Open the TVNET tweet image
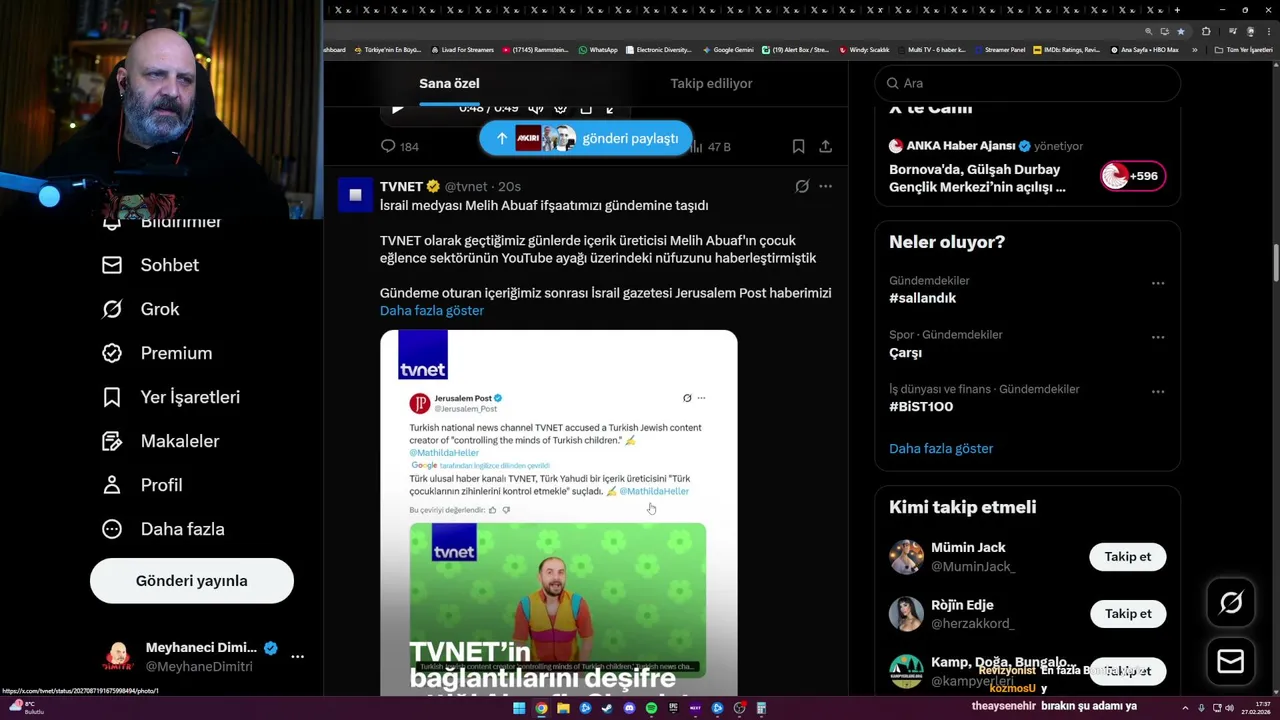Screen dimensions: 1280x720 [558, 513]
